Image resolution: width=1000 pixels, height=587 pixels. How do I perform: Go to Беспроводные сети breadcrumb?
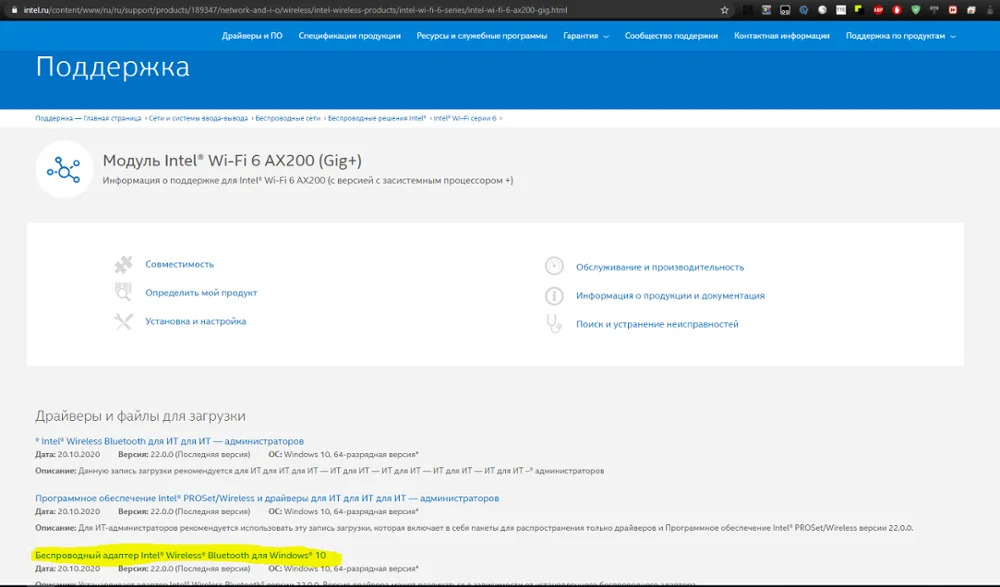288,118
